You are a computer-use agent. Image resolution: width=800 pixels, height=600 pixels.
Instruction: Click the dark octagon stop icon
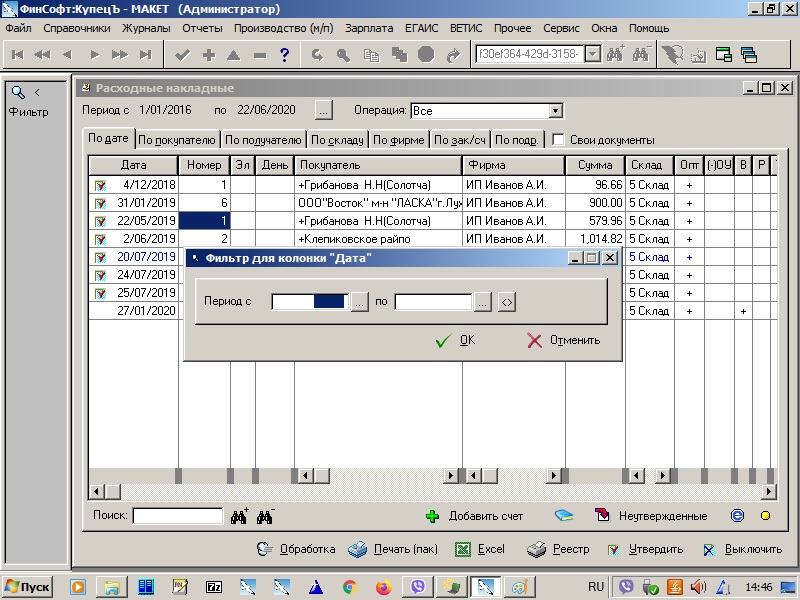[426, 54]
